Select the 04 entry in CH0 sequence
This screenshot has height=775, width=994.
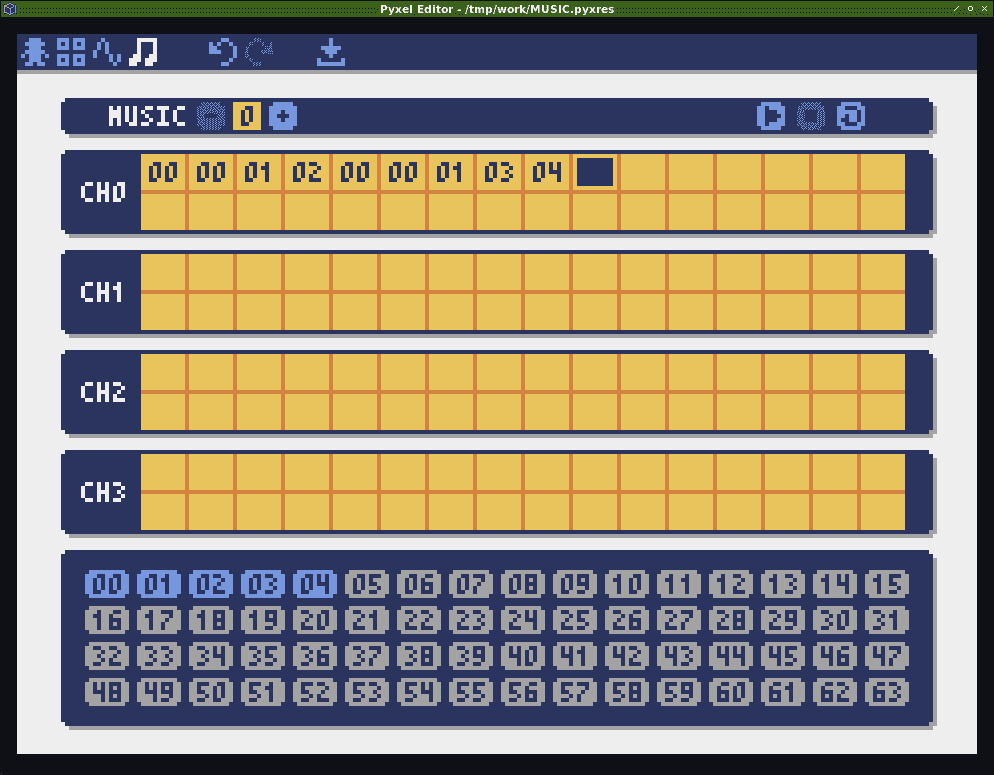coord(546,172)
